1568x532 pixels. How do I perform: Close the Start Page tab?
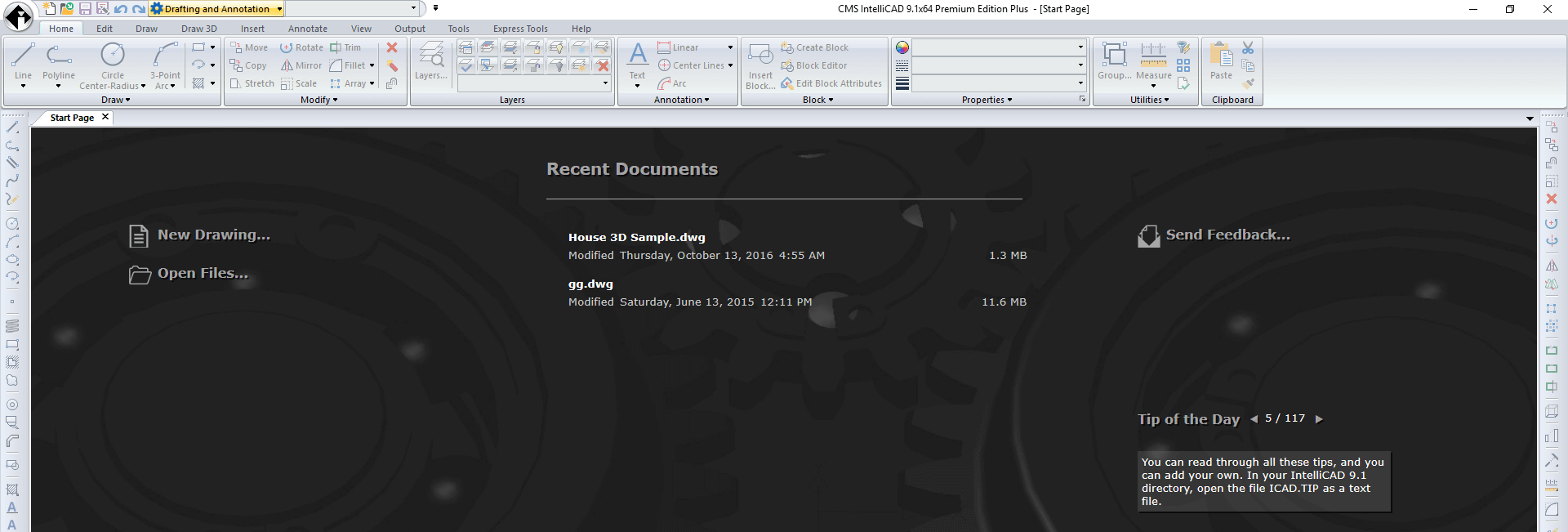[105, 117]
